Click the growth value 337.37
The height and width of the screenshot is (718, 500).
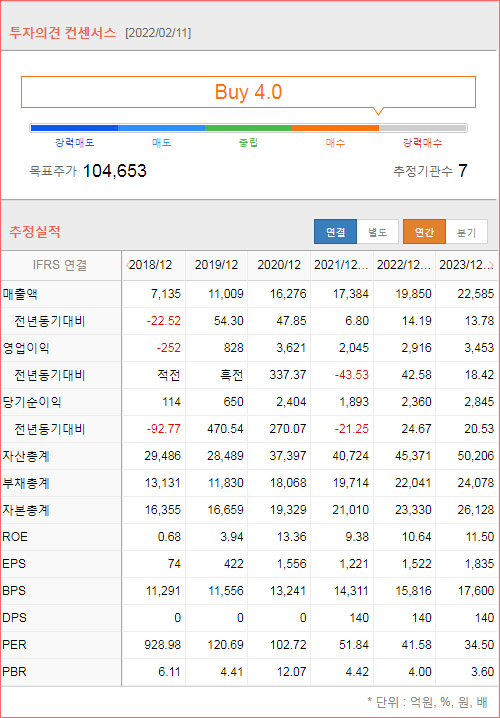tap(288, 375)
